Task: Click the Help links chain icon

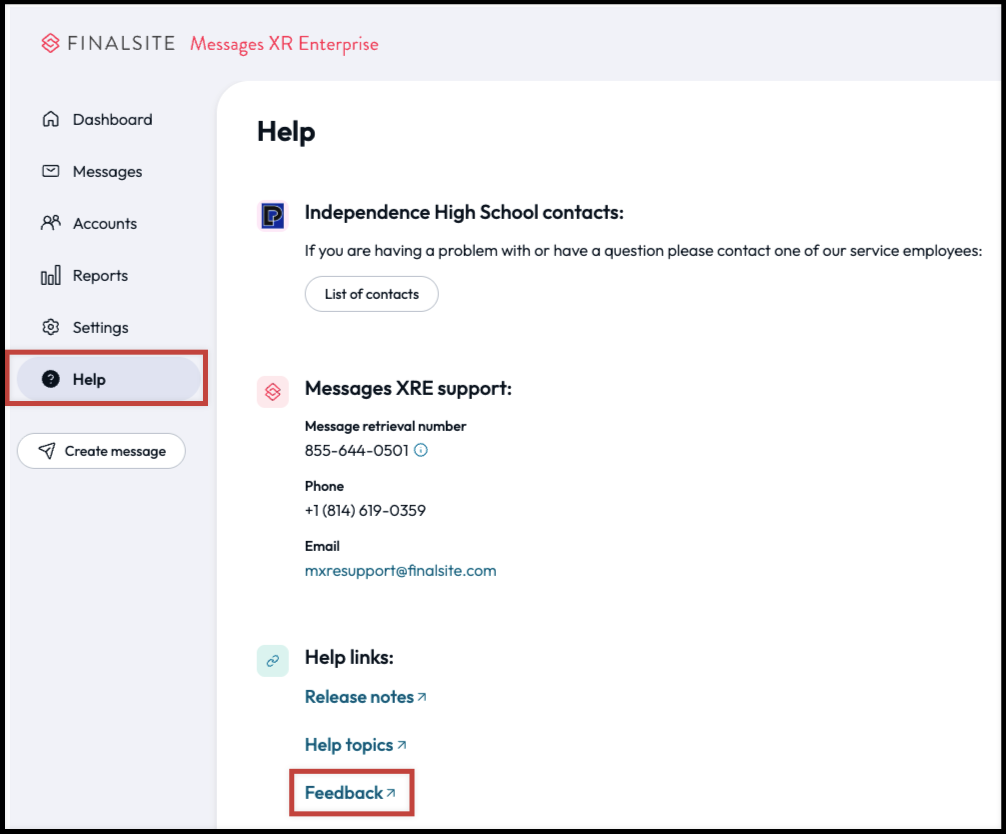Action: pyautogui.click(x=273, y=661)
